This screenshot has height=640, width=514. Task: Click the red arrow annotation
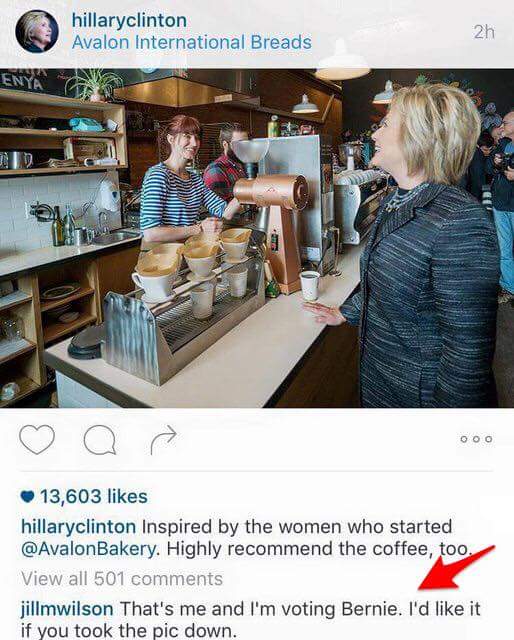[x=456, y=568]
